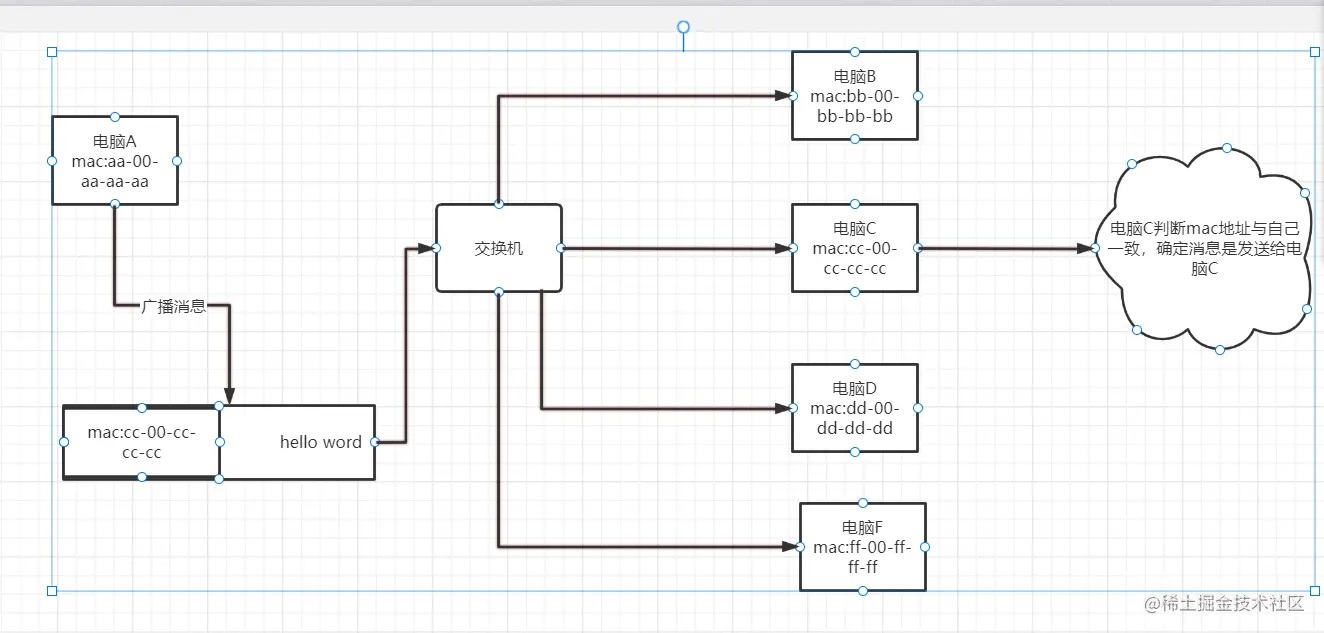Click the arrow from 电脑C to the cloud
This screenshot has height=633, width=1324.
coord(1005,248)
